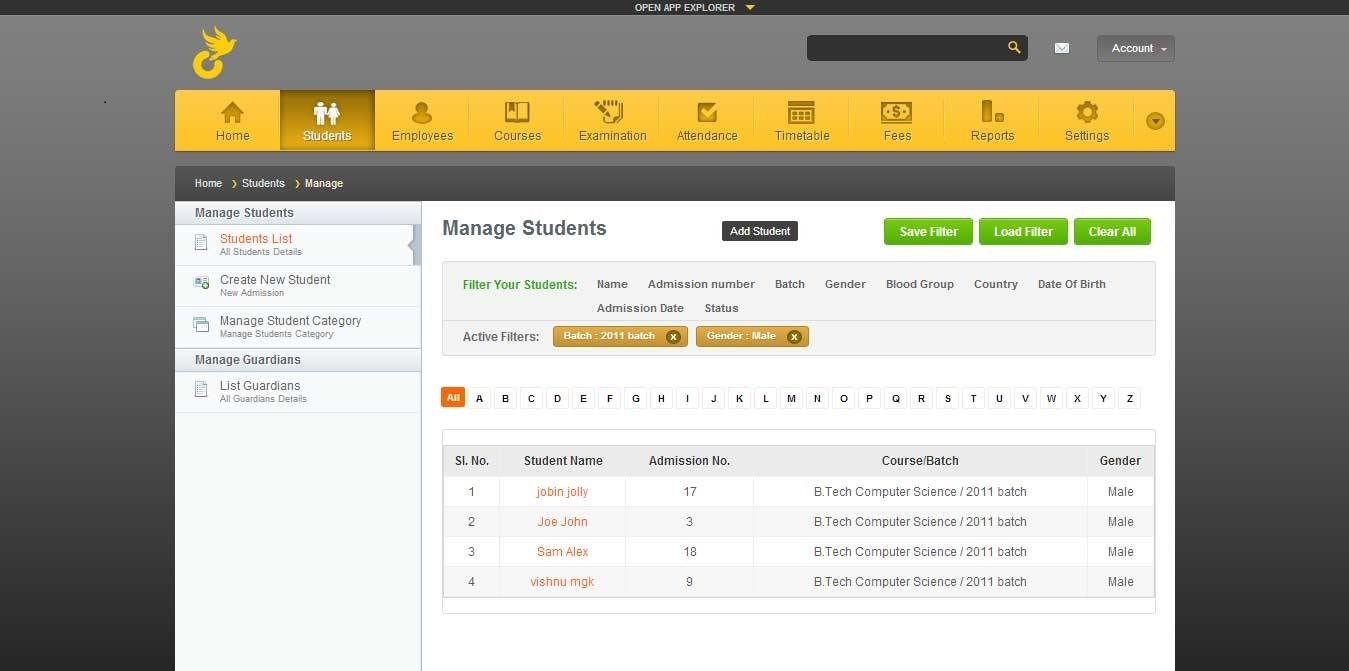Click the Add Student button
1349x671 pixels.
760,231
